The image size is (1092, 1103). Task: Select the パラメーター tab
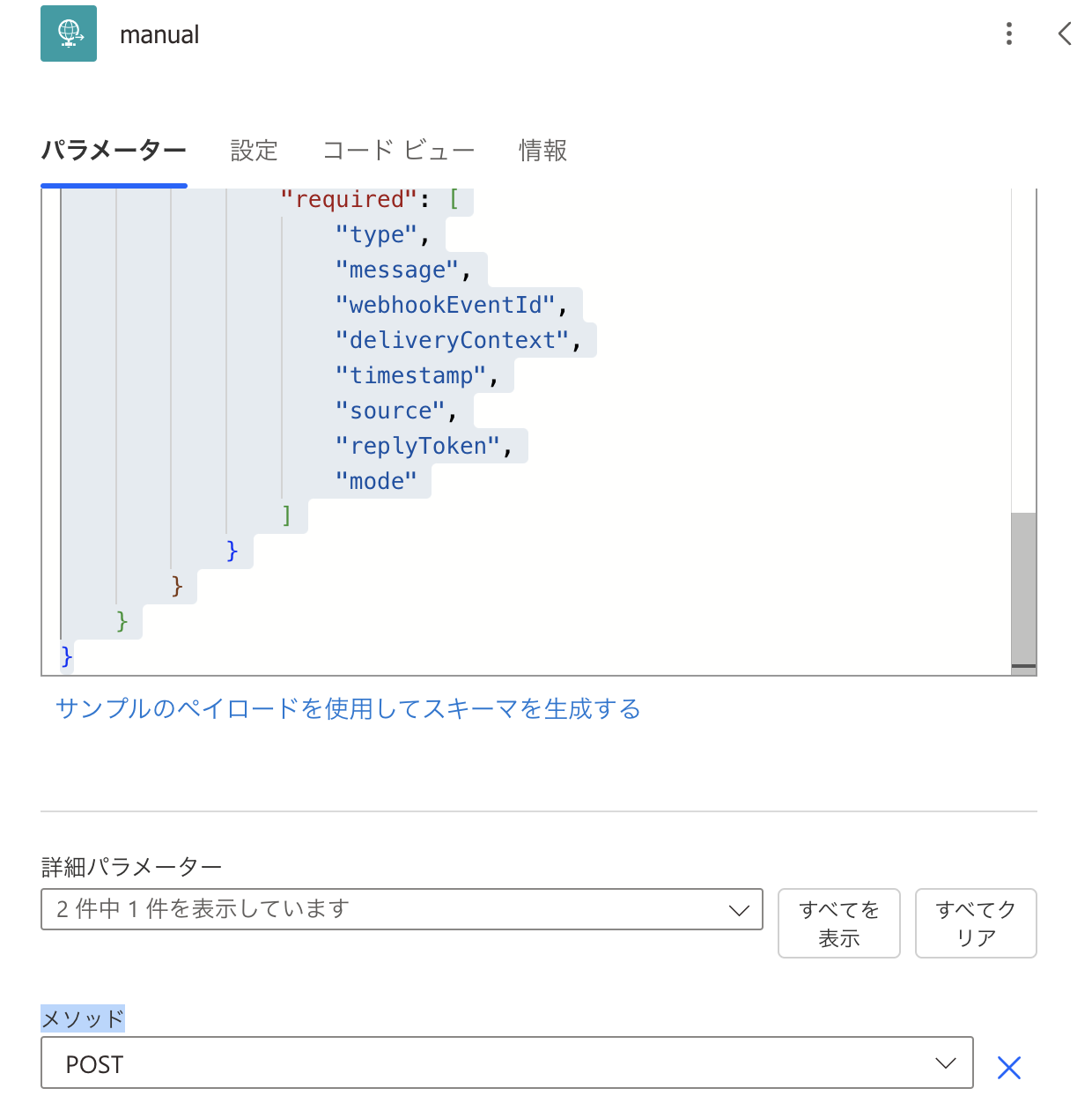pos(114,151)
